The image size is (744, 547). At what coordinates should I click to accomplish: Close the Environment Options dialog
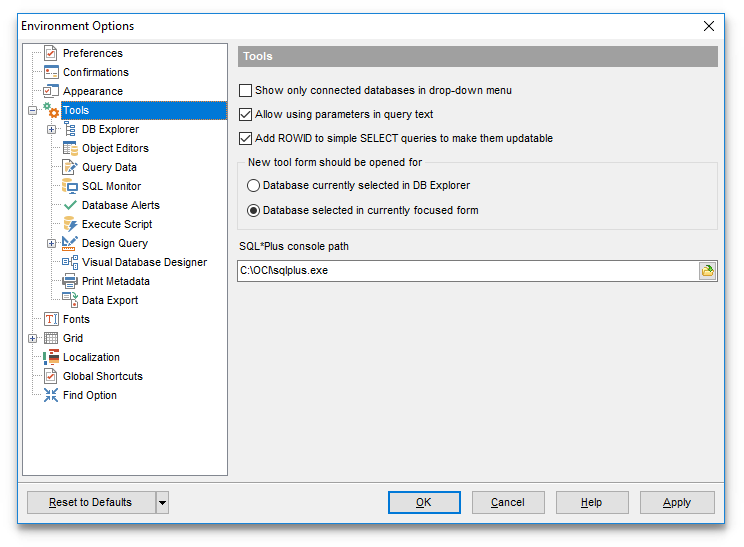(708, 26)
